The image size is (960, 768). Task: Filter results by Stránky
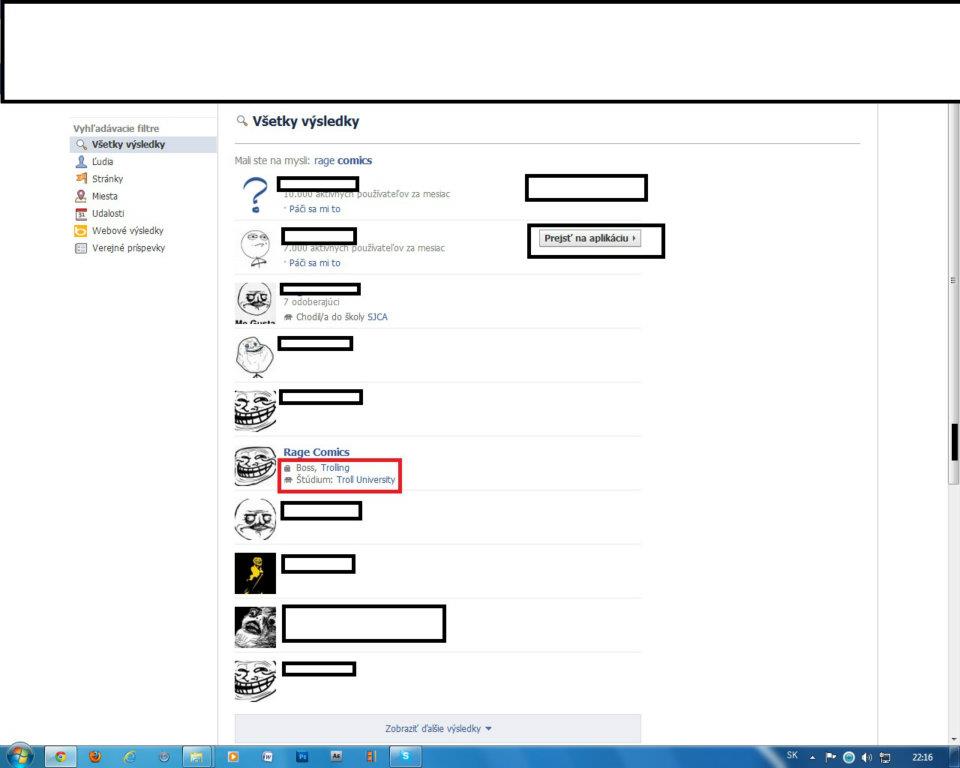pos(107,179)
